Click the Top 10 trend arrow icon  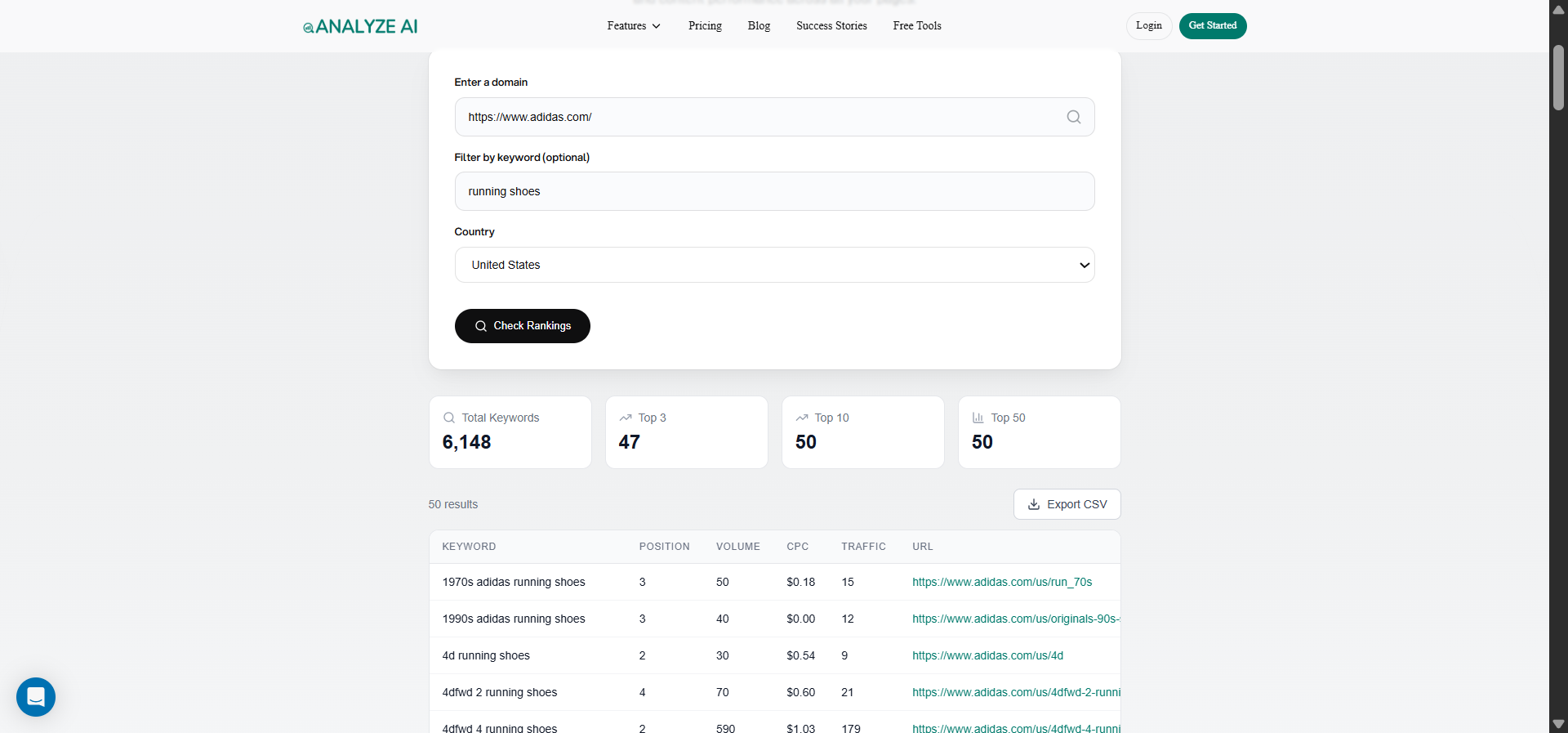[802, 418]
